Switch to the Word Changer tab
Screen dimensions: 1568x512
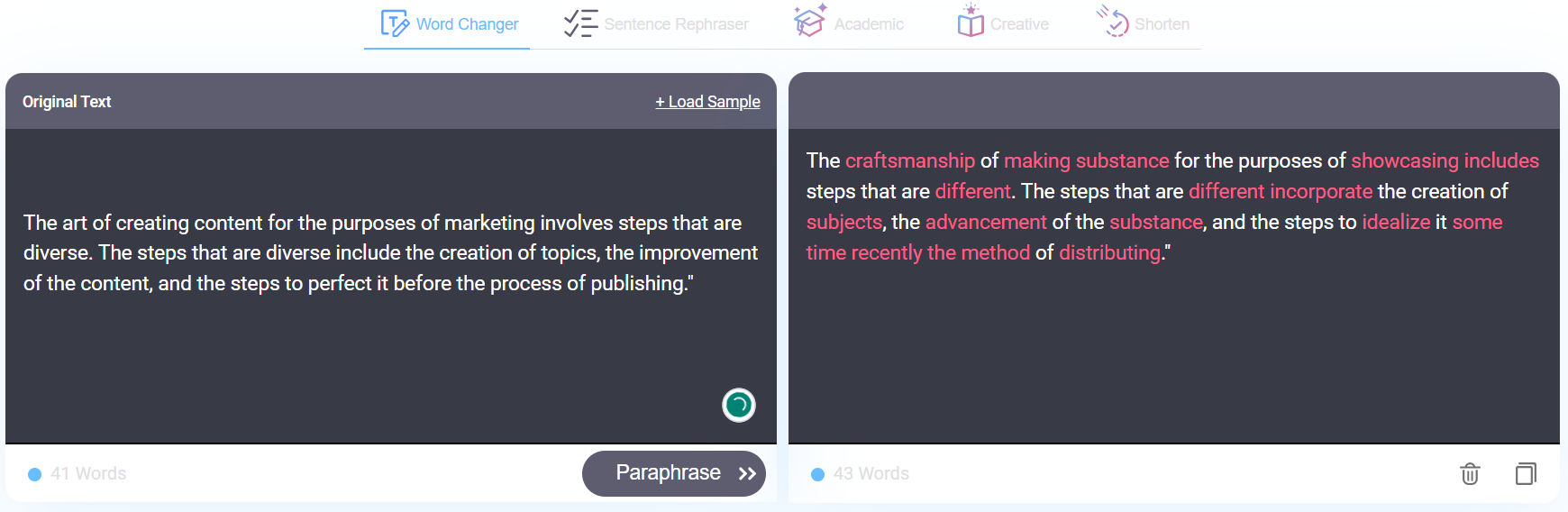tap(450, 24)
